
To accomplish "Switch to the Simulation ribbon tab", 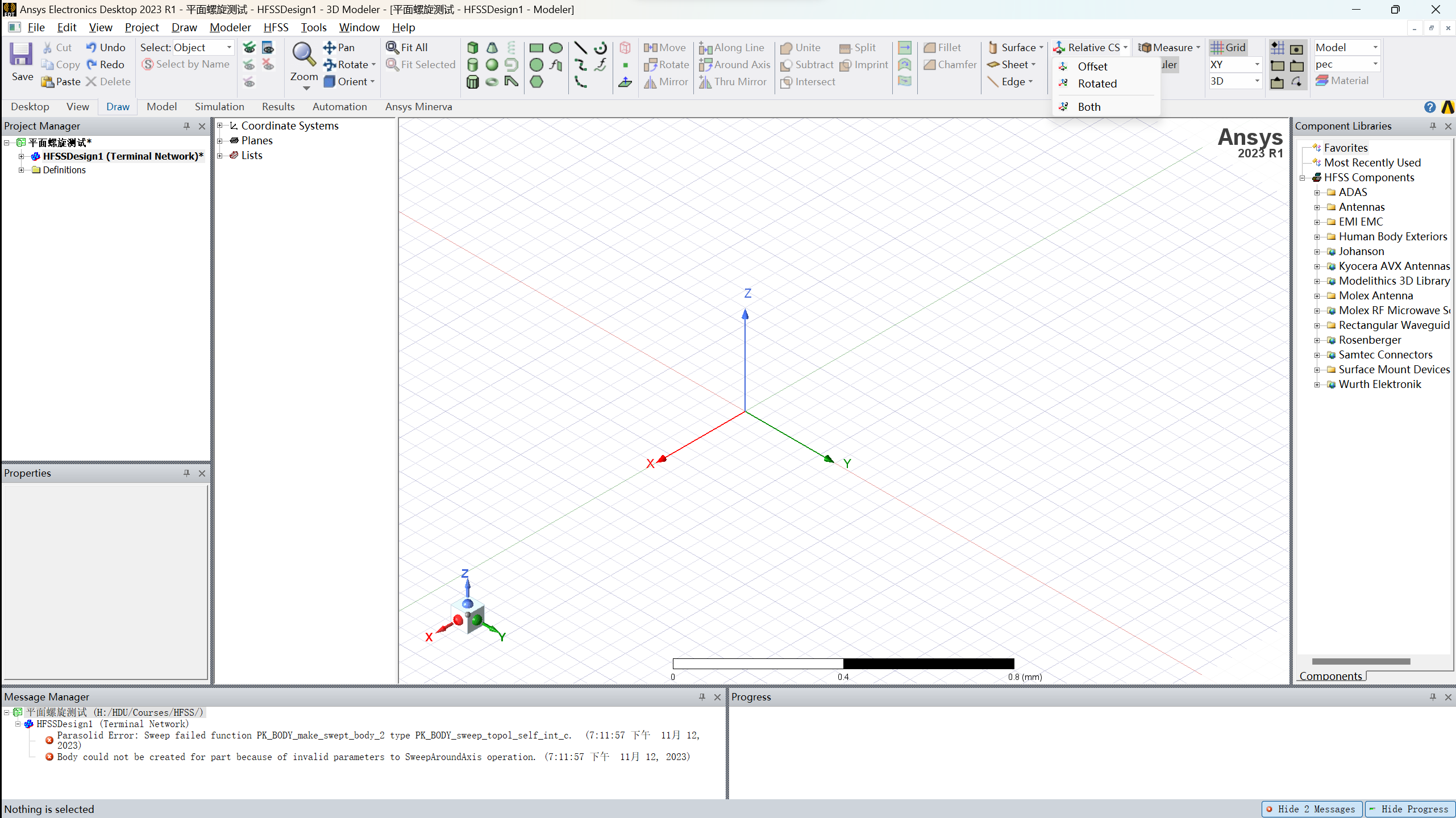I will 219,107.
